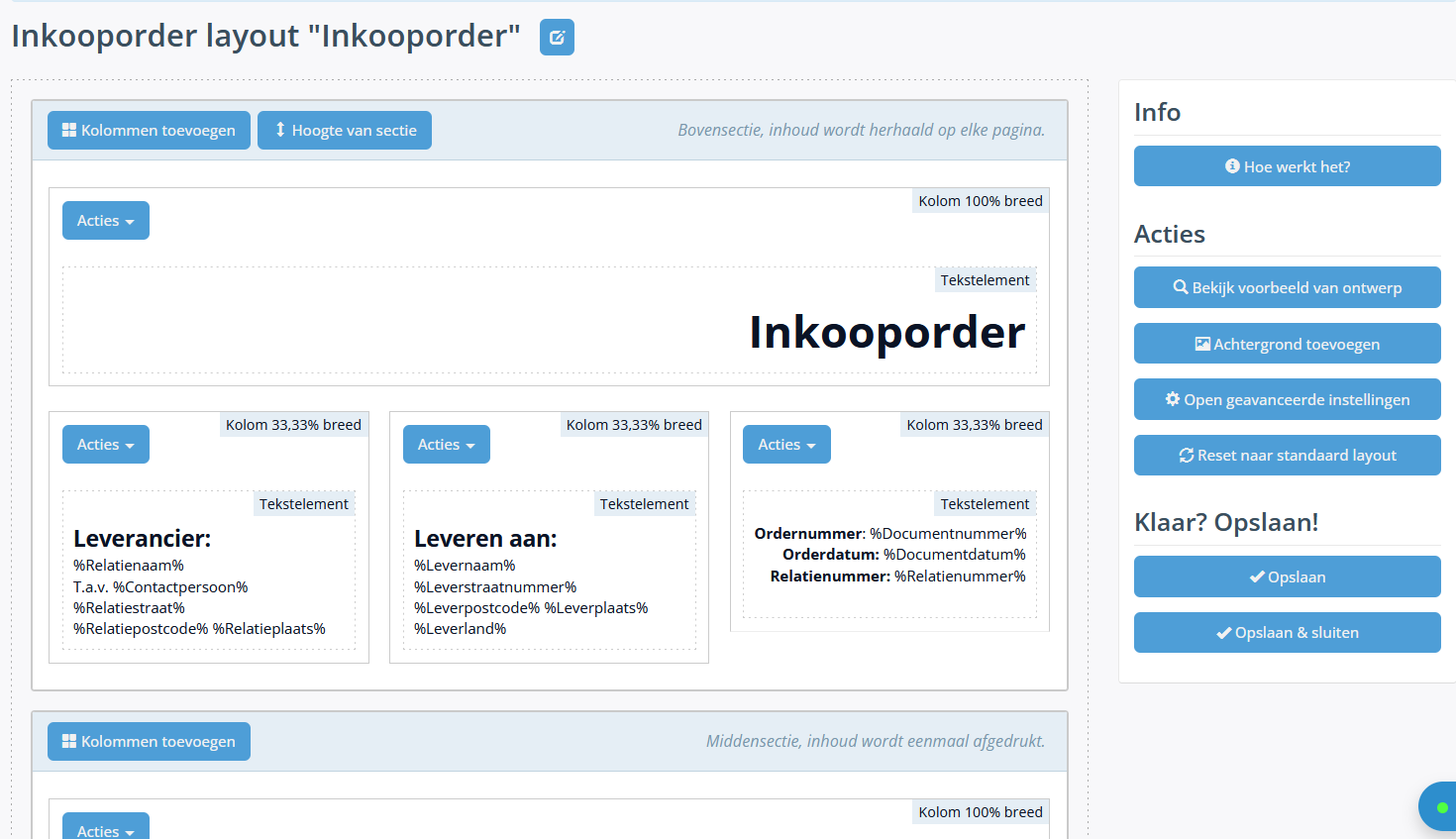Open the chat widget with green dot
This screenshot has width=1456, height=839.
1440,807
